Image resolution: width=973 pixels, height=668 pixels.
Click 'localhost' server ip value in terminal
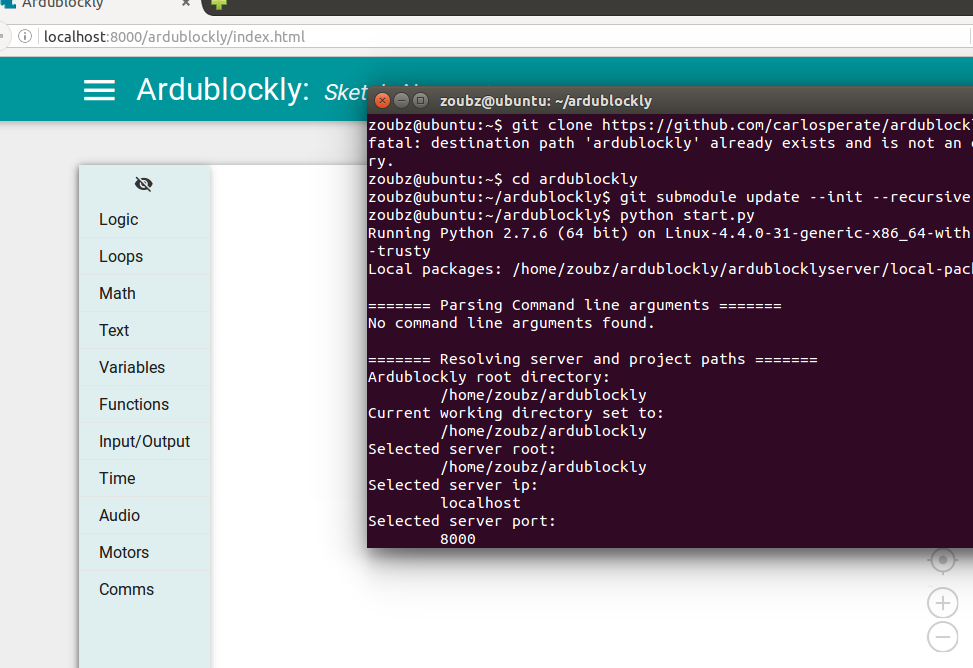click(480, 503)
